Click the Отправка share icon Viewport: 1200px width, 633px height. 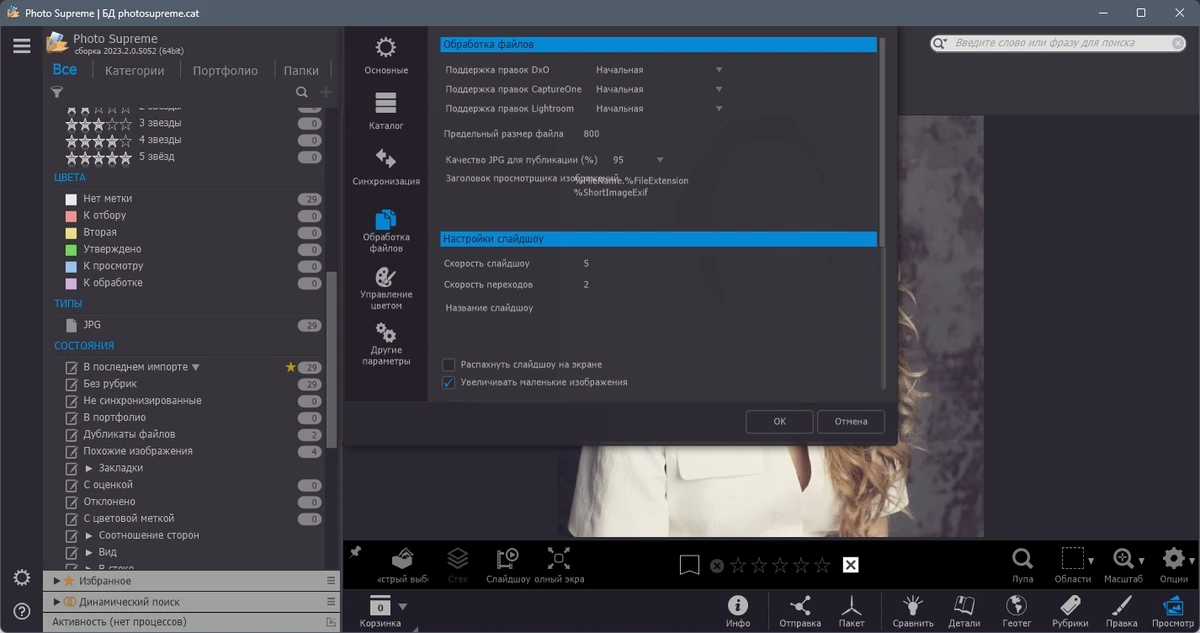(x=800, y=611)
